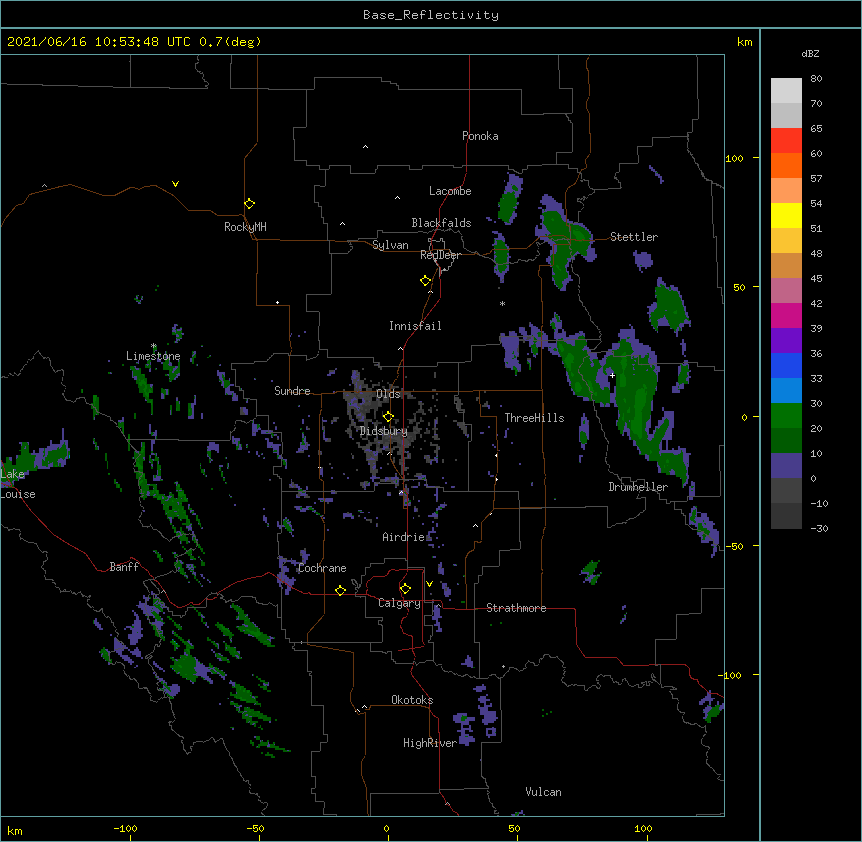Screen dimensions: 862x842
Task: Click the yellow marker between Olds and Didsbury
Action: pos(388,416)
